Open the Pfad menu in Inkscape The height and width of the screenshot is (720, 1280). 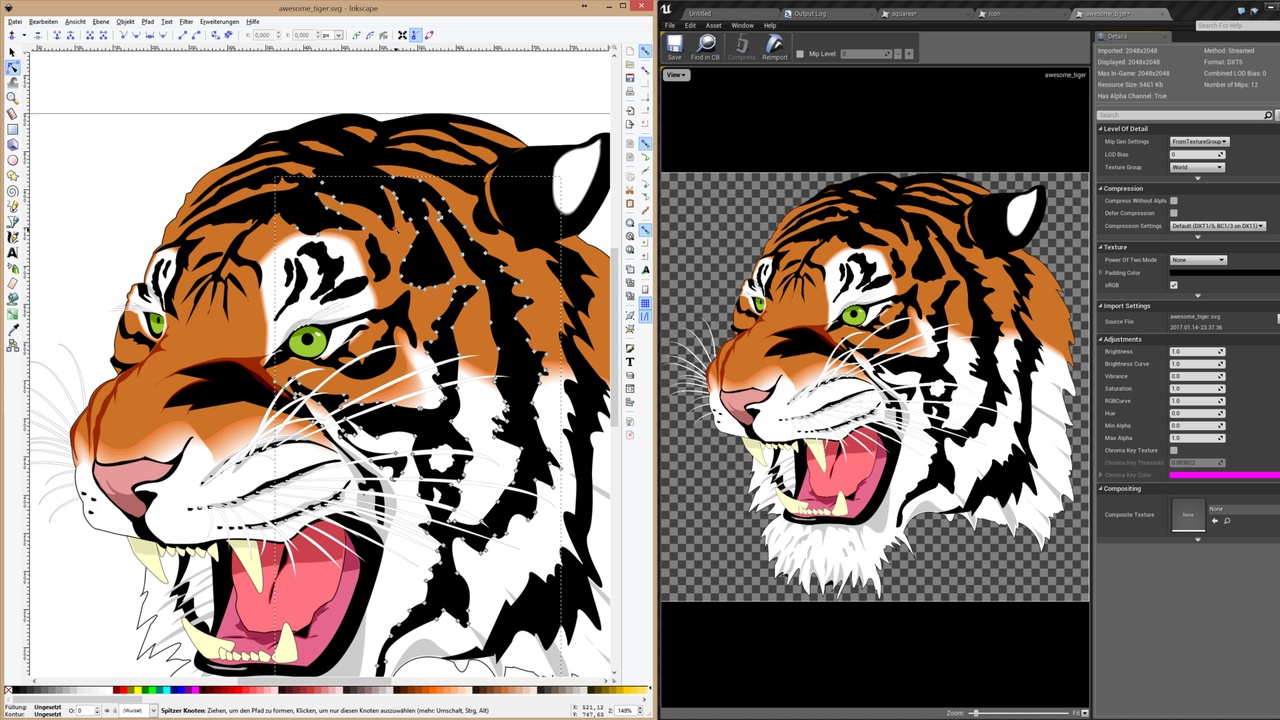[148, 21]
